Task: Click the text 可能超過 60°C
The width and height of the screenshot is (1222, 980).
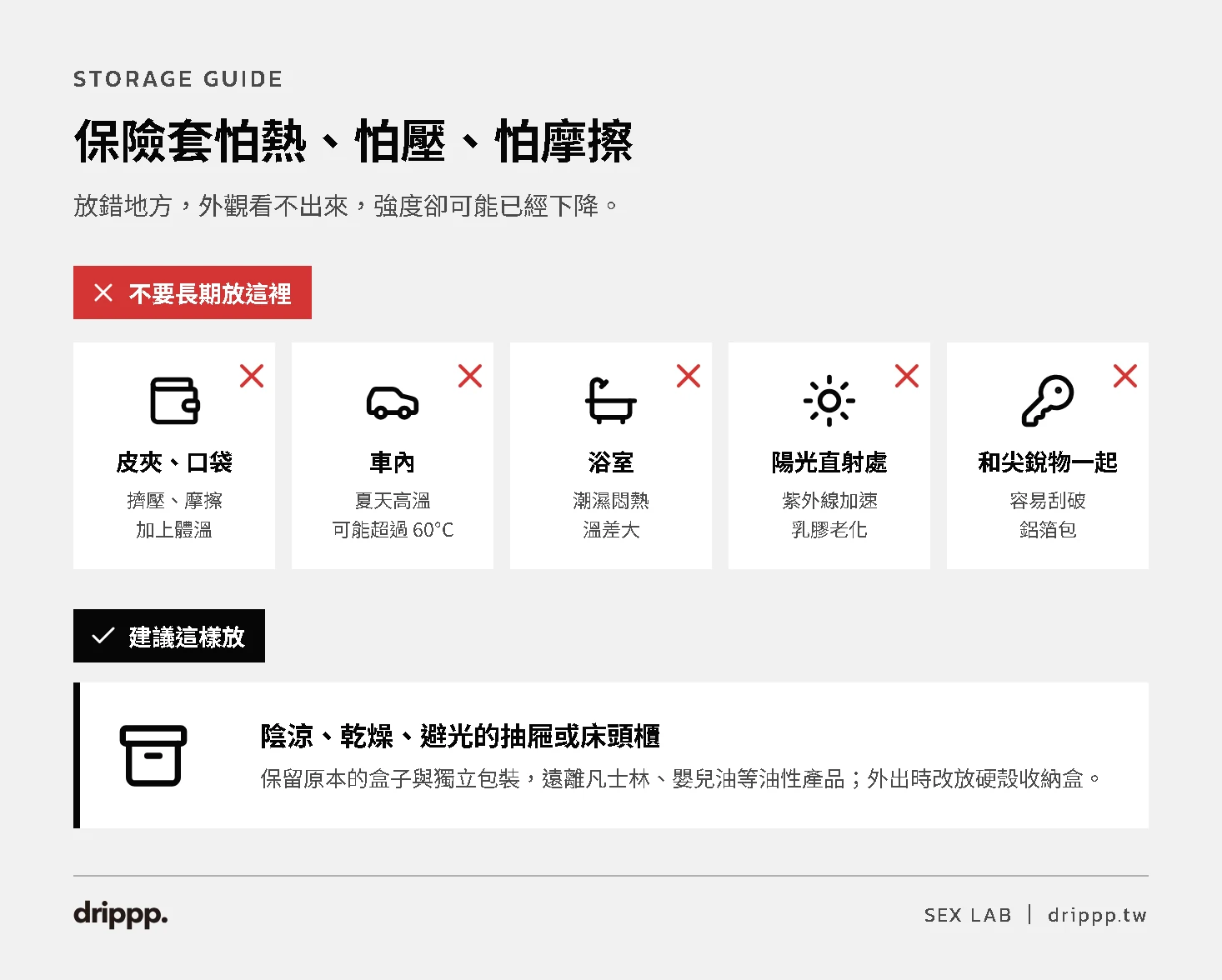Action: (x=393, y=530)
